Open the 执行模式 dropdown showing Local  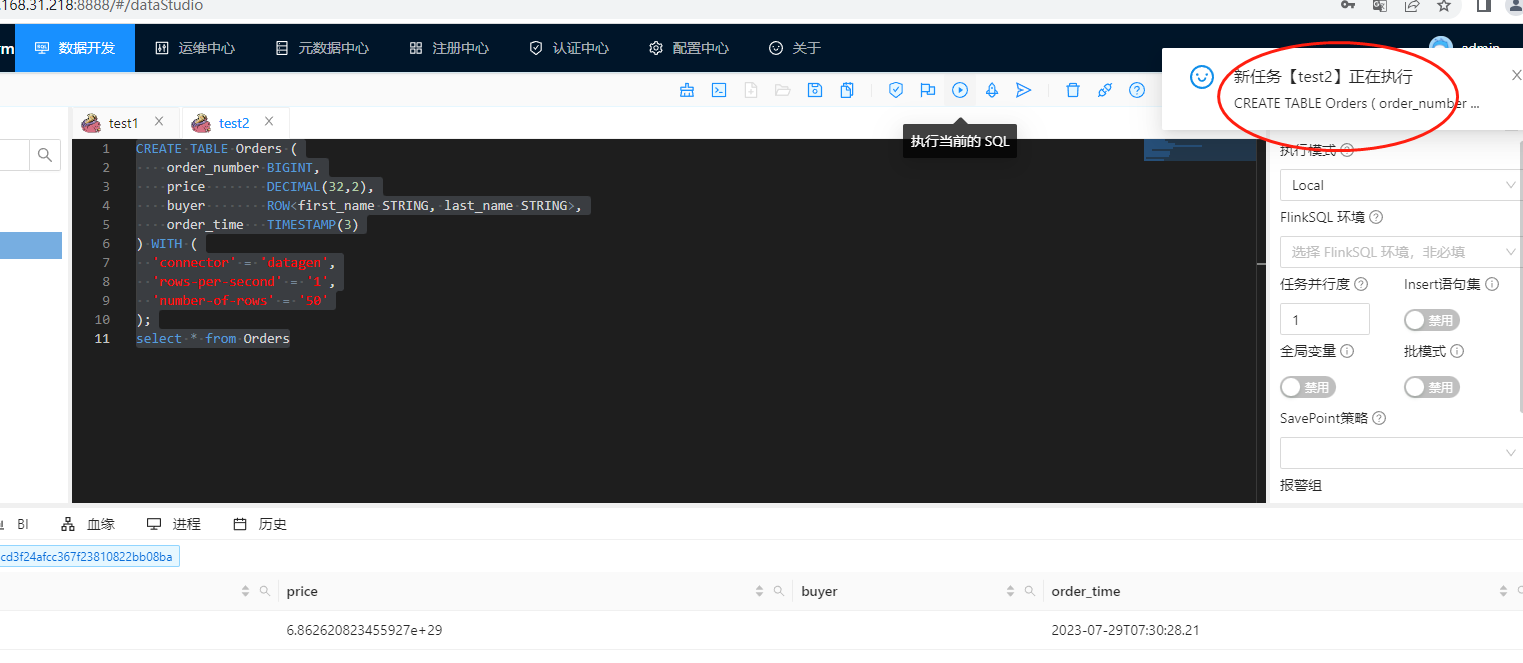pyautogui.click(x=1400, y=185)
